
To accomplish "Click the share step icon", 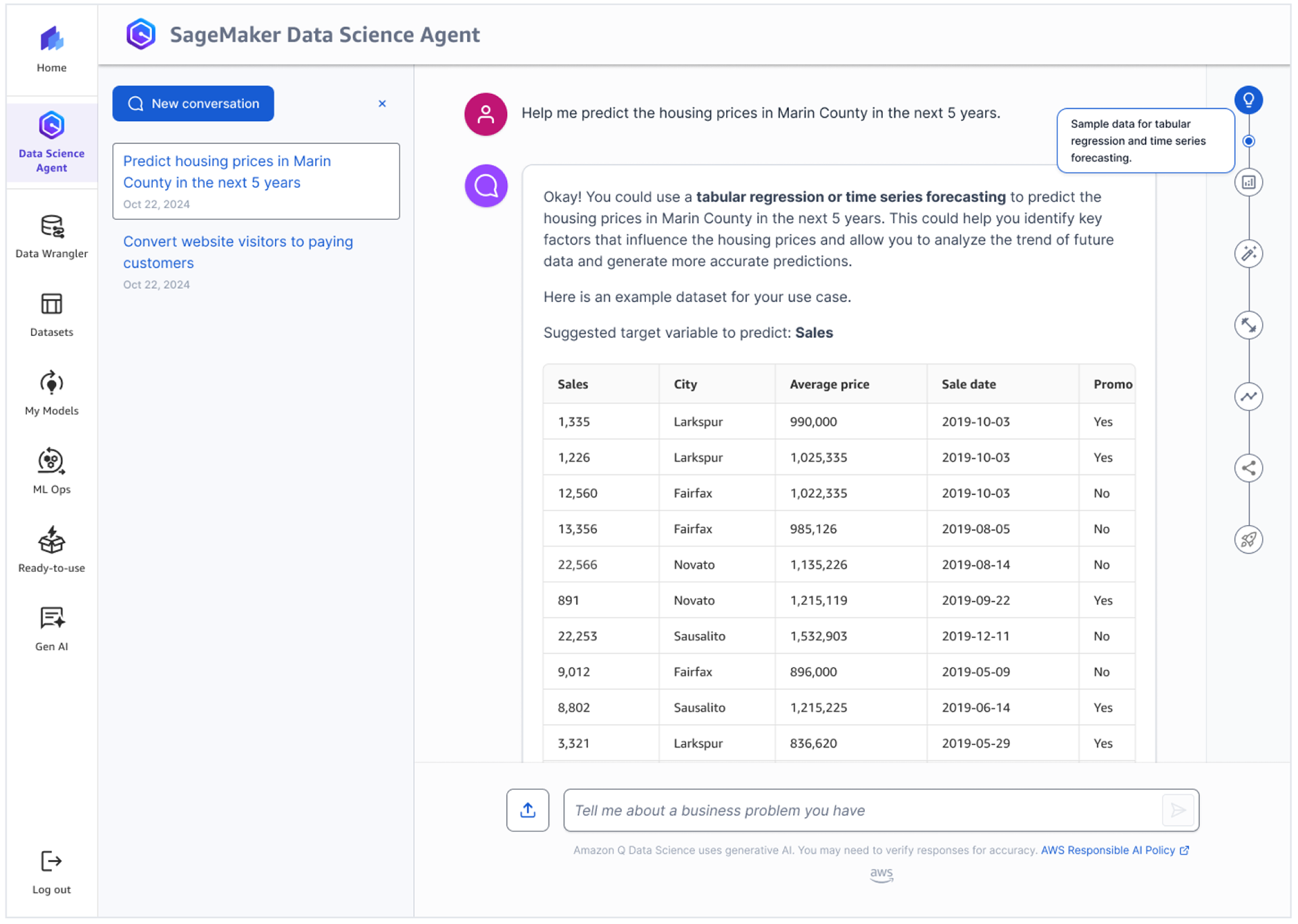I will pos(1248,468).
